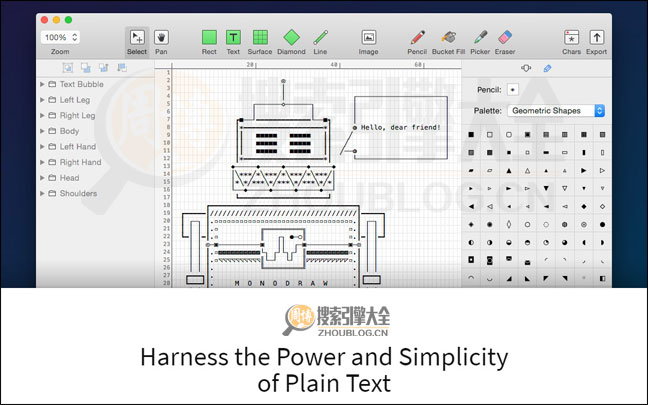Image resolution: width=648 pixels, height=405 pixels.
Task: Expand the Left Hand group
Action: click(42, 147)
